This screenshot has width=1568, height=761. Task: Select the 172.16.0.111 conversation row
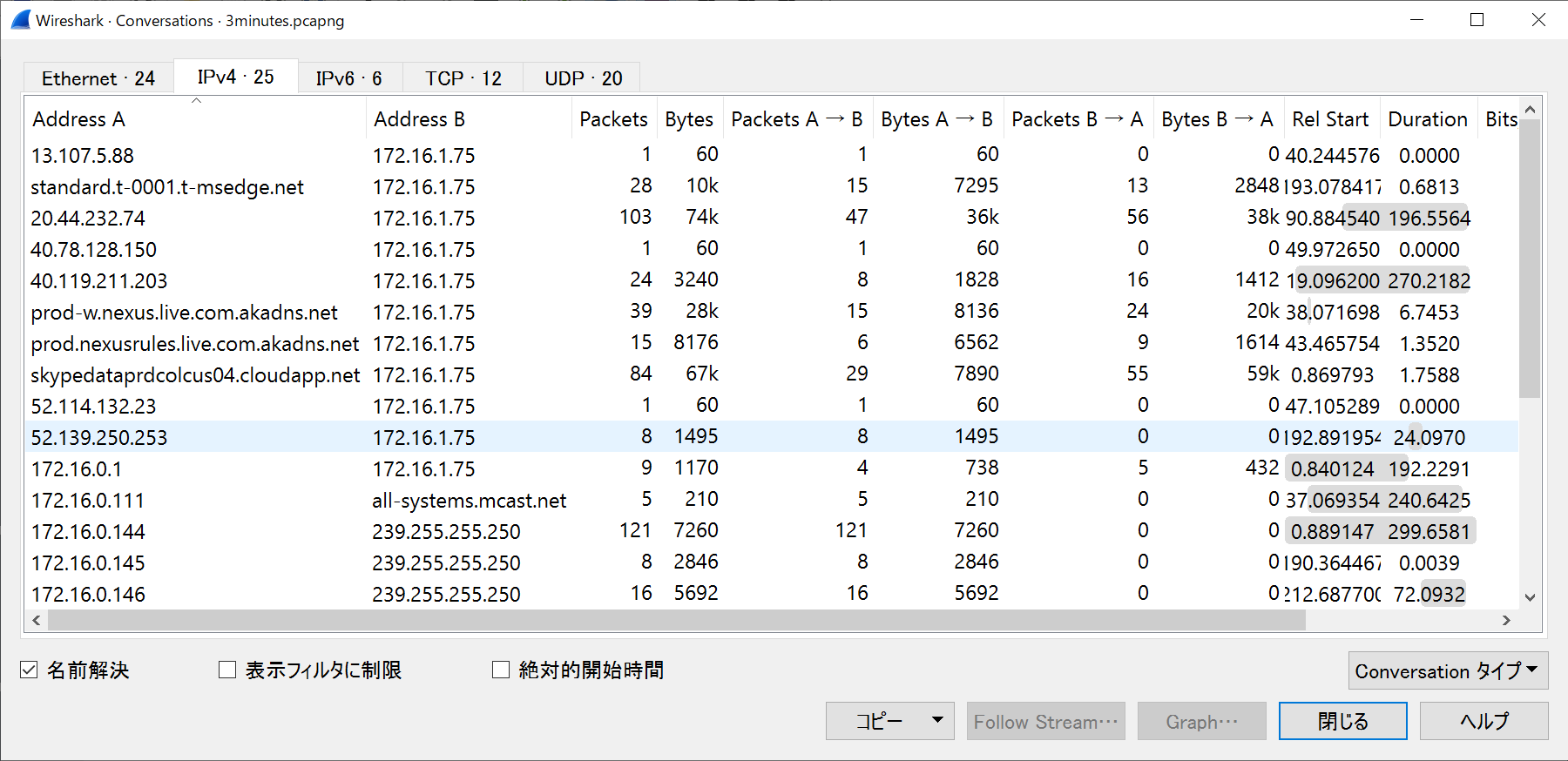point(772,500)
